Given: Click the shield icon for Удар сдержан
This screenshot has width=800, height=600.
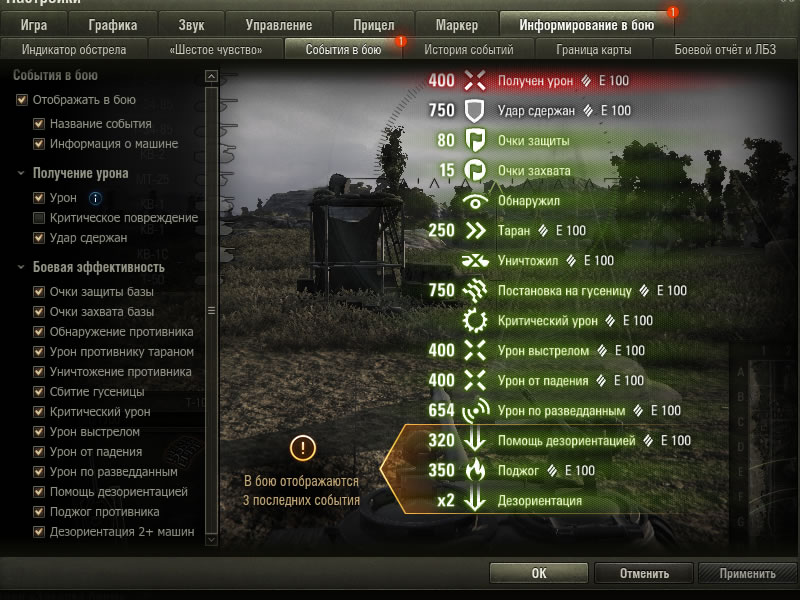Looking at the screenshot, I should (474, 111).
